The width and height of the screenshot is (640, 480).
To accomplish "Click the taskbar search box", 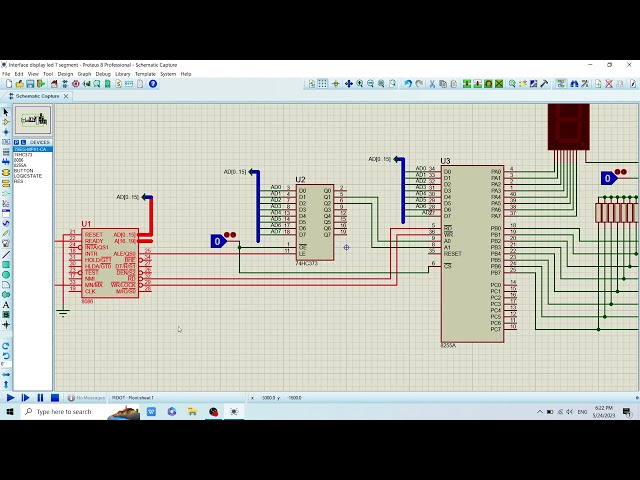I will coord(80,412).
